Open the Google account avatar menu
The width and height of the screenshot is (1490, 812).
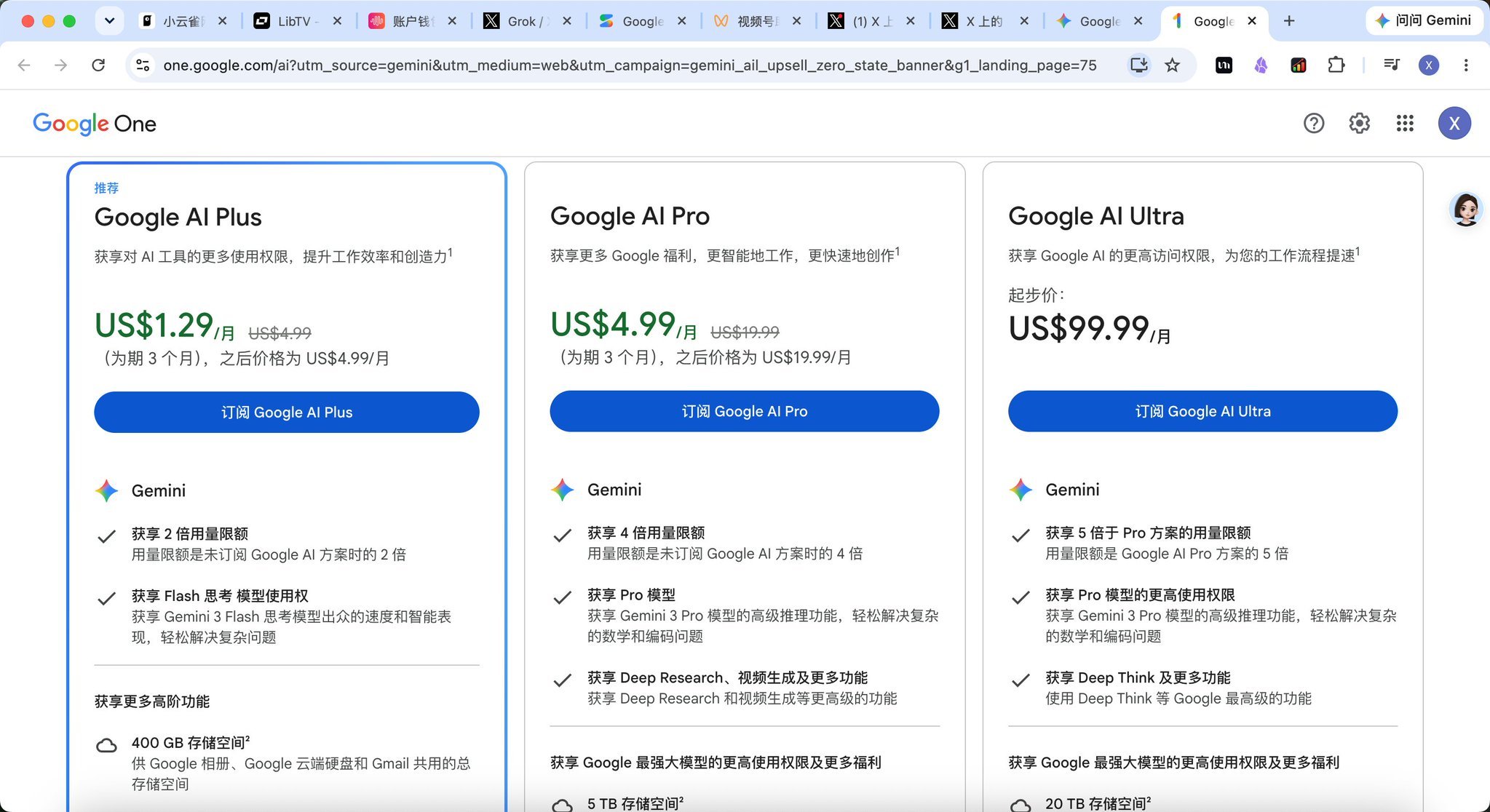[x=1454, y=124]
